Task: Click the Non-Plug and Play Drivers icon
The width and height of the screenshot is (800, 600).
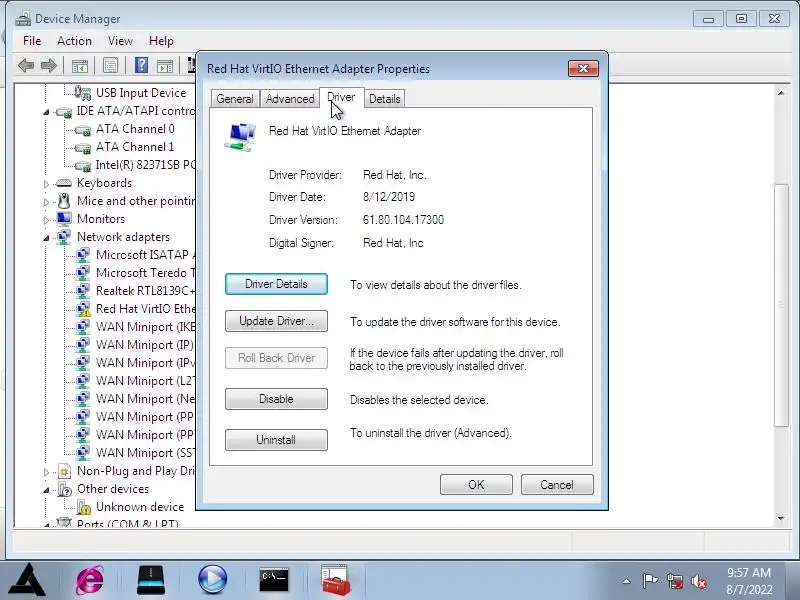Action: tap(64, 471)
